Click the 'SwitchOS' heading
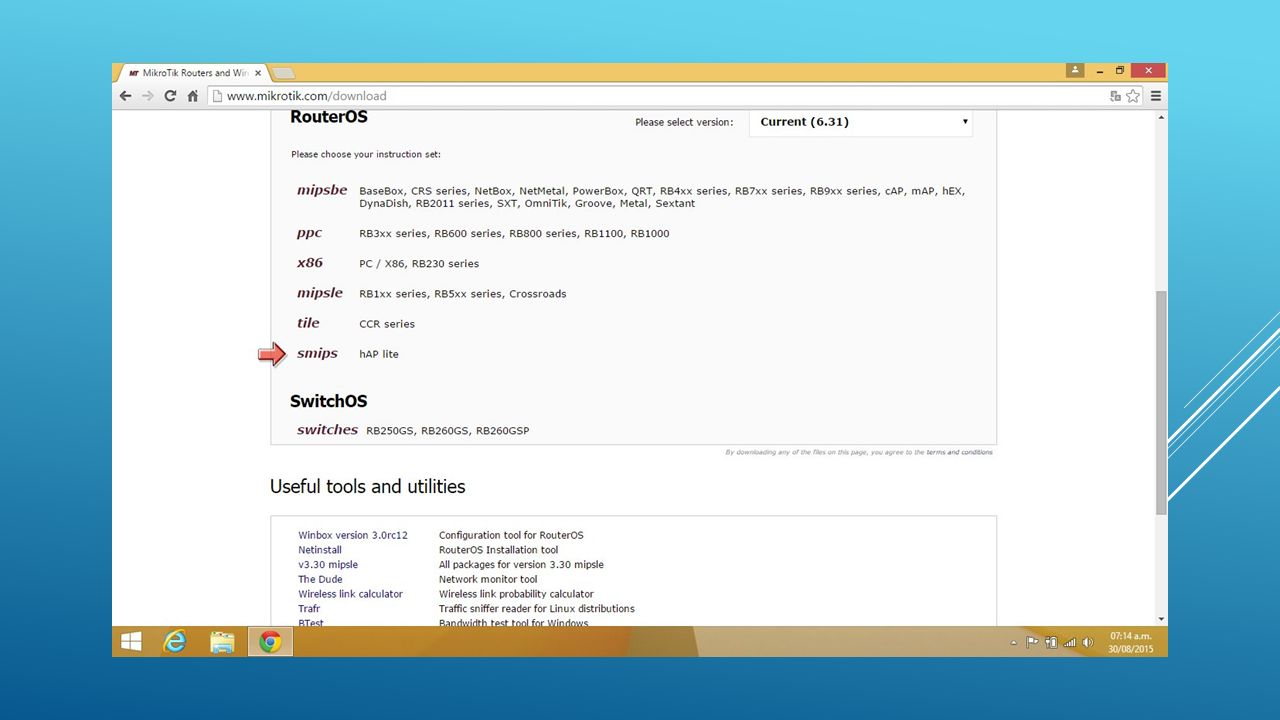This screenshot has width=1280, height=720. pyautogui.click(x=328, y=401)
